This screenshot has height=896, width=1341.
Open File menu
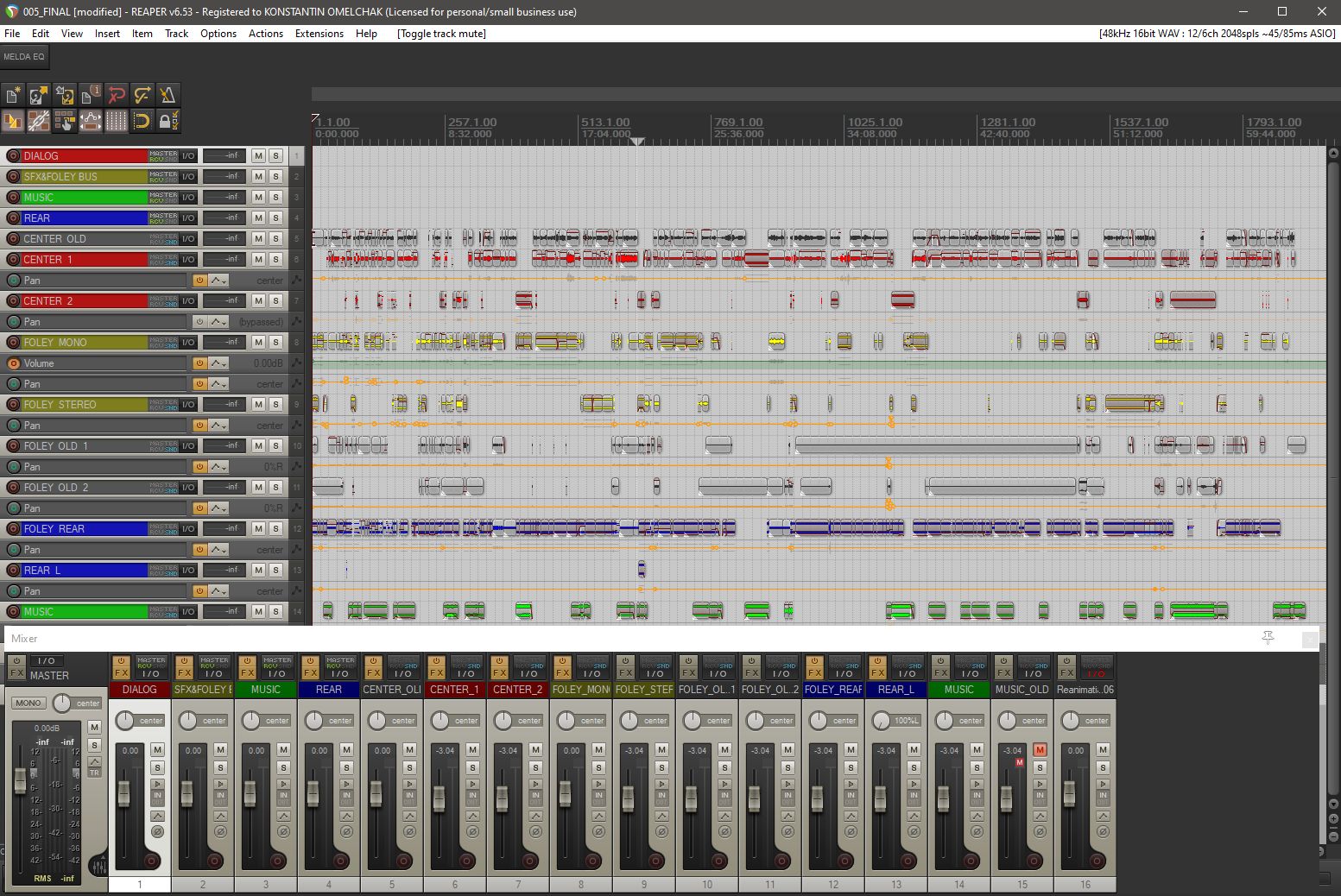click(12, 34)
